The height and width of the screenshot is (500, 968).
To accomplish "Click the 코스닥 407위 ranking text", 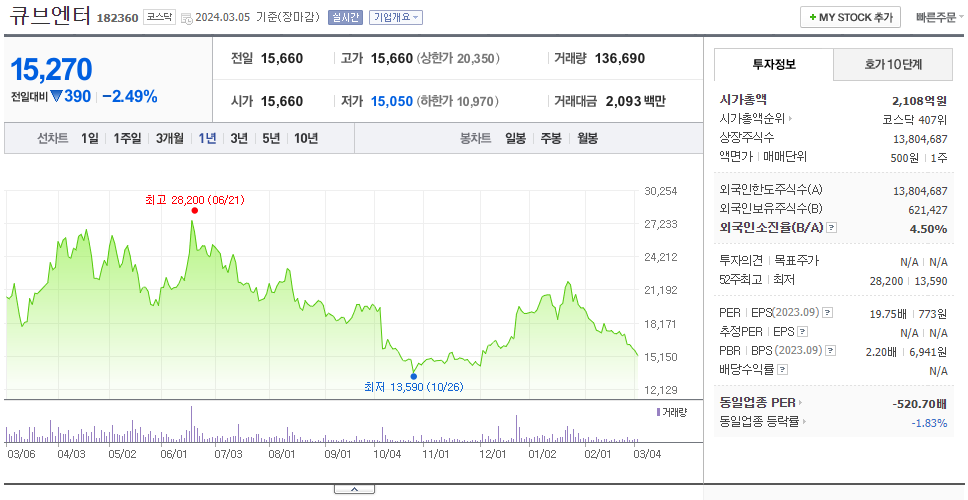I will [914, 120].
